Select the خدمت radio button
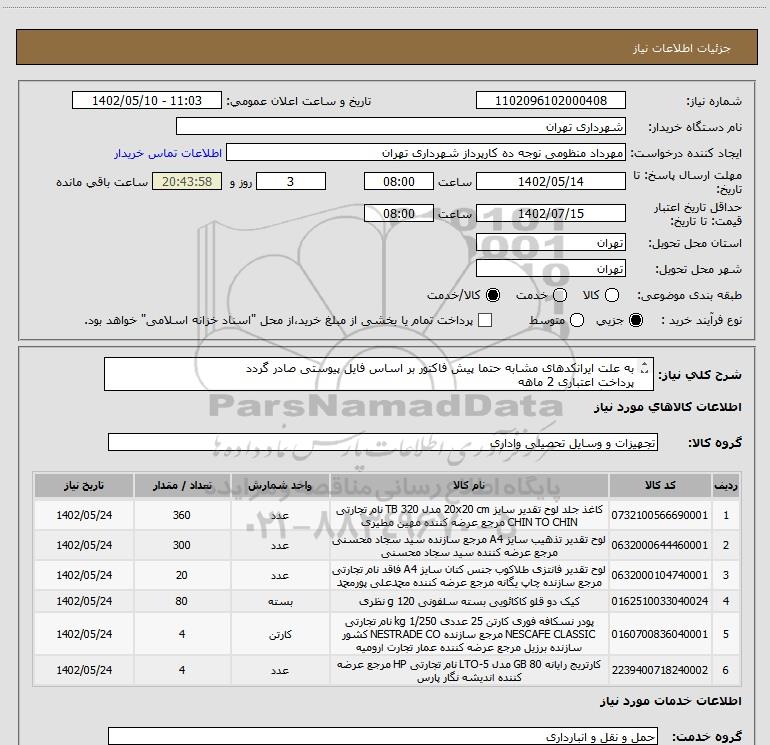770x745 pixels. point(560,295)
